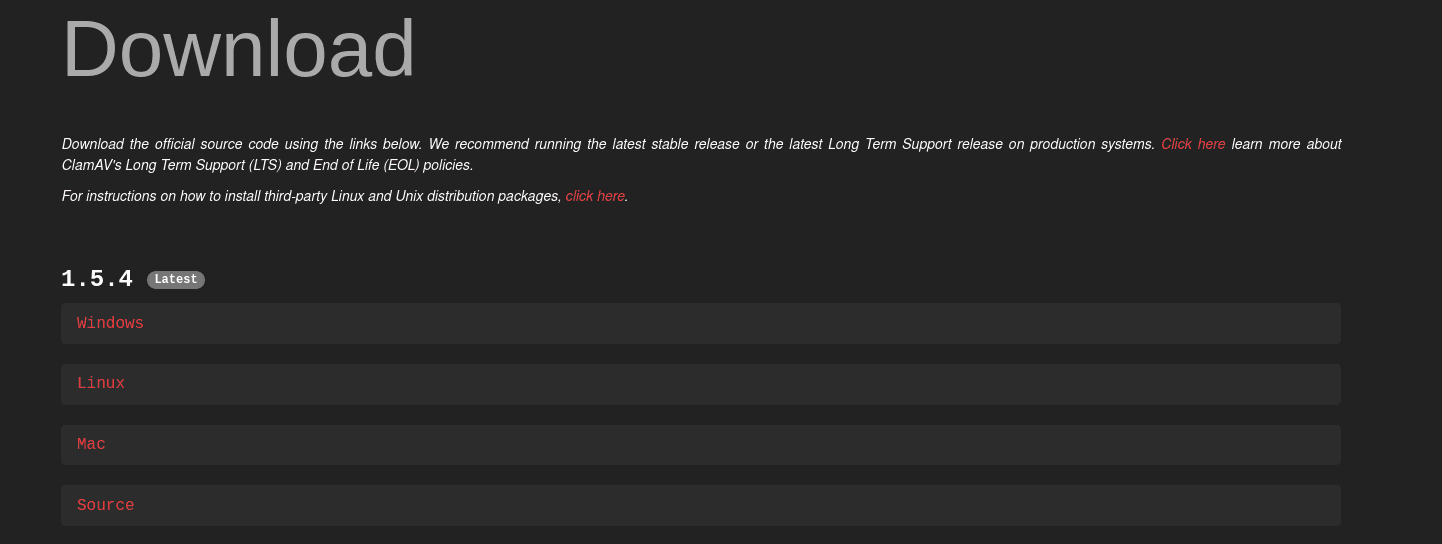
Task: Select the red Linux label text
Action: [x=101, y=384]
